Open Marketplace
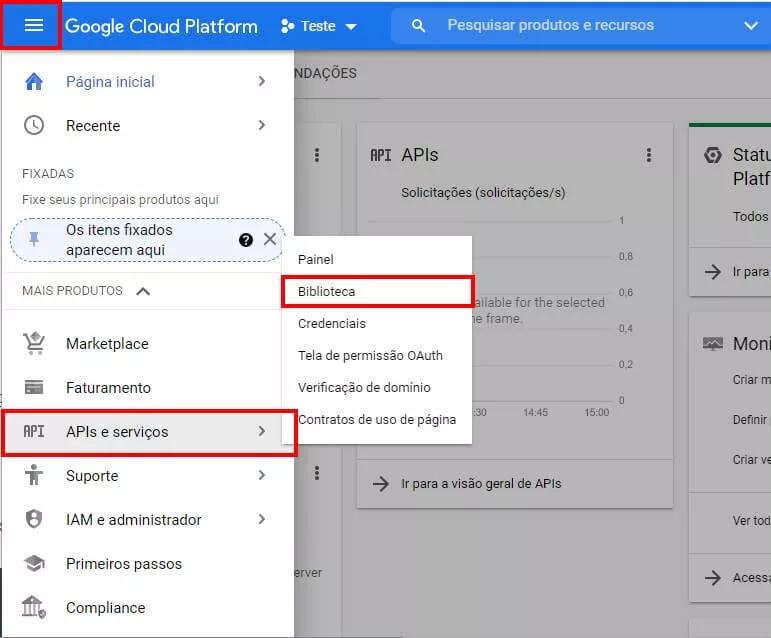Image resolution: width=771 pixels, height=638 pixels. click(107, 344)
